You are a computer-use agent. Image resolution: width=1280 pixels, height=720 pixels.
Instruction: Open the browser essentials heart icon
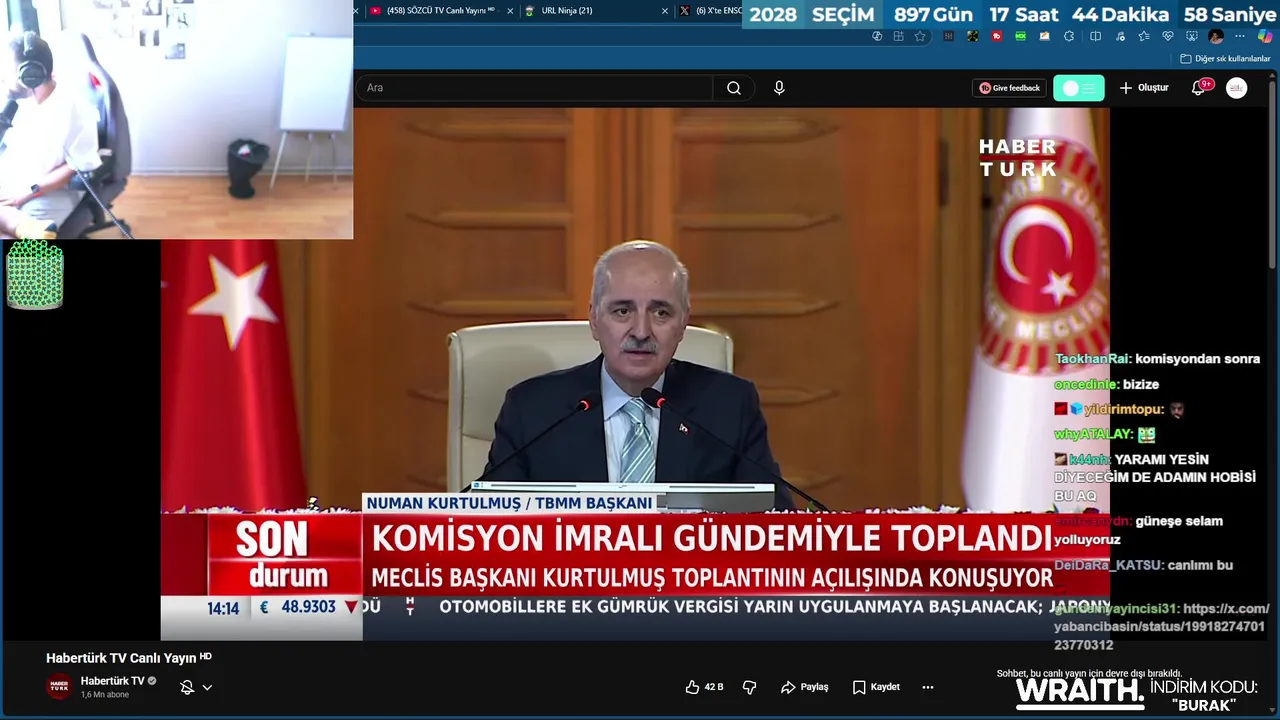[1168, 36]
